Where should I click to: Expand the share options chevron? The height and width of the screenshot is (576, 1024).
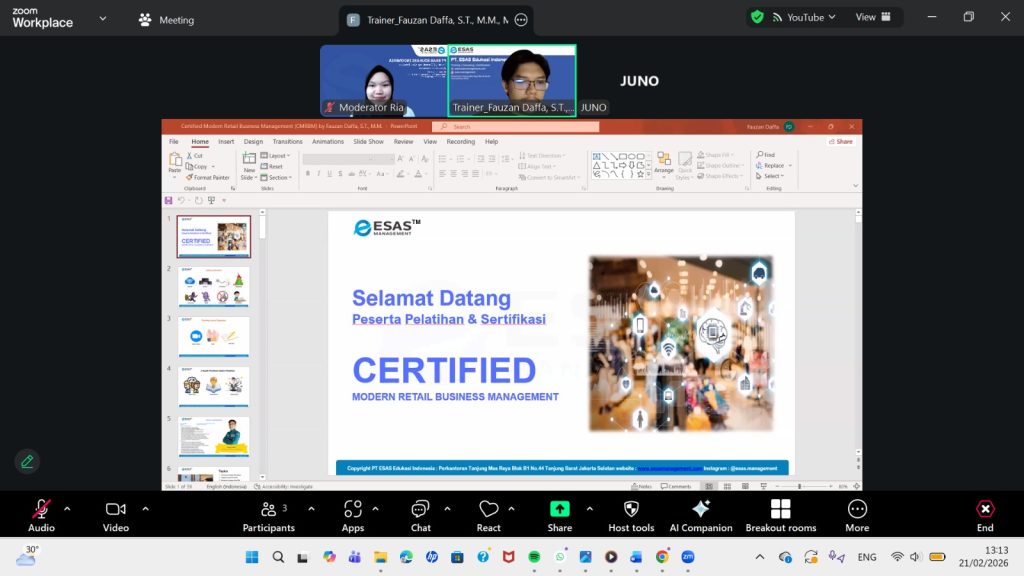point(588,508)
